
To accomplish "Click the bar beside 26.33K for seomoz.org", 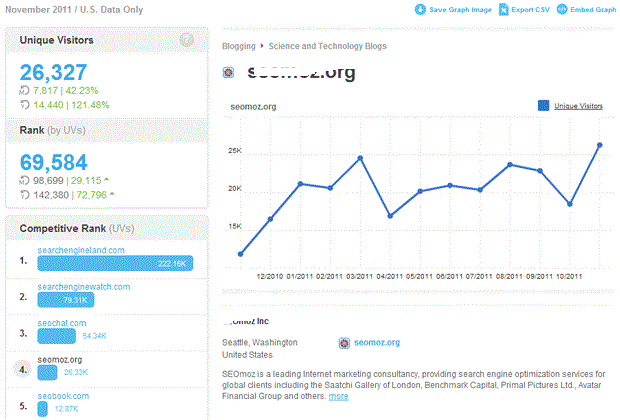I will point(47,373).
